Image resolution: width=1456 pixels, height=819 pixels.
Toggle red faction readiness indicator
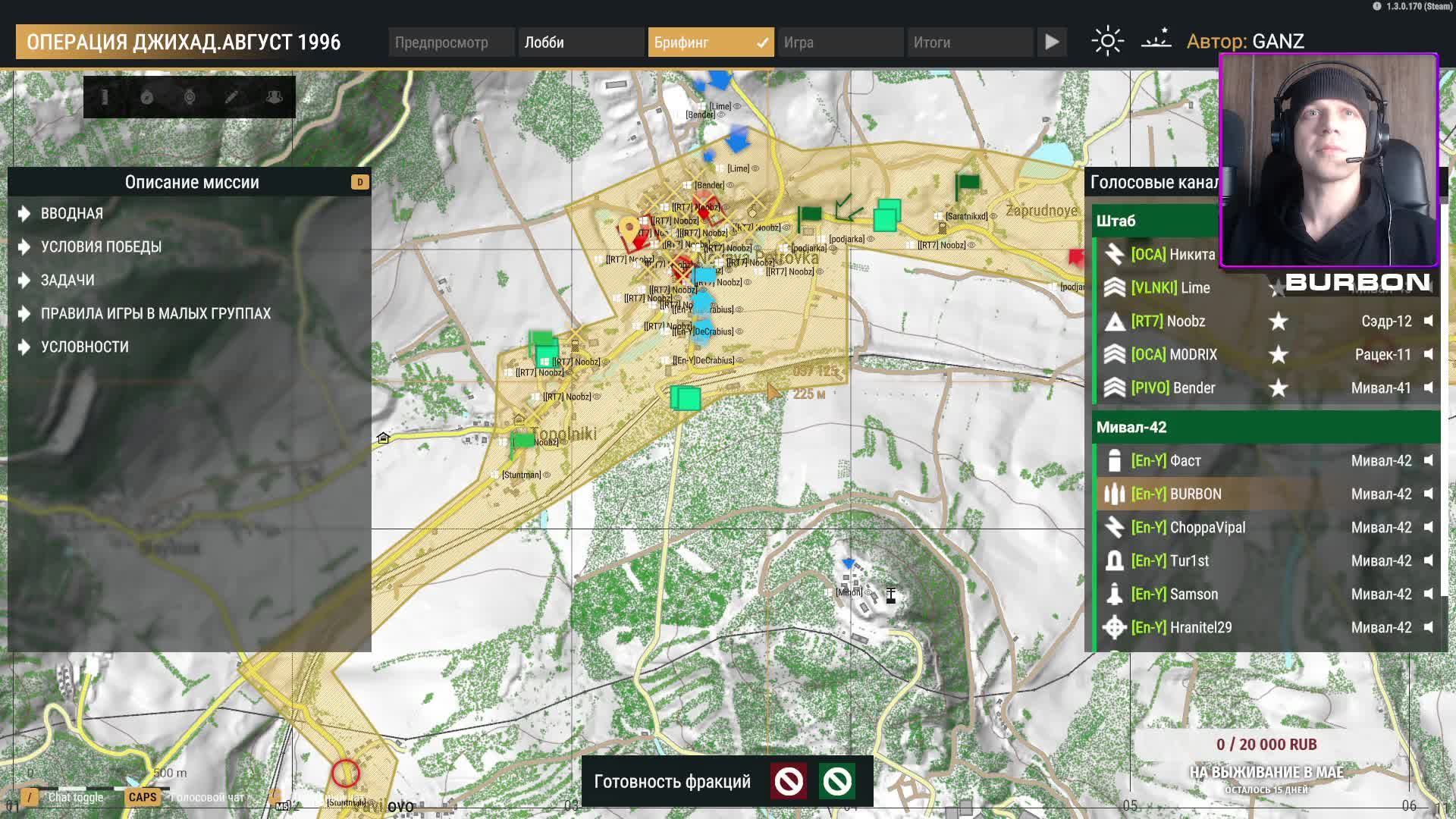click(789, 781)
